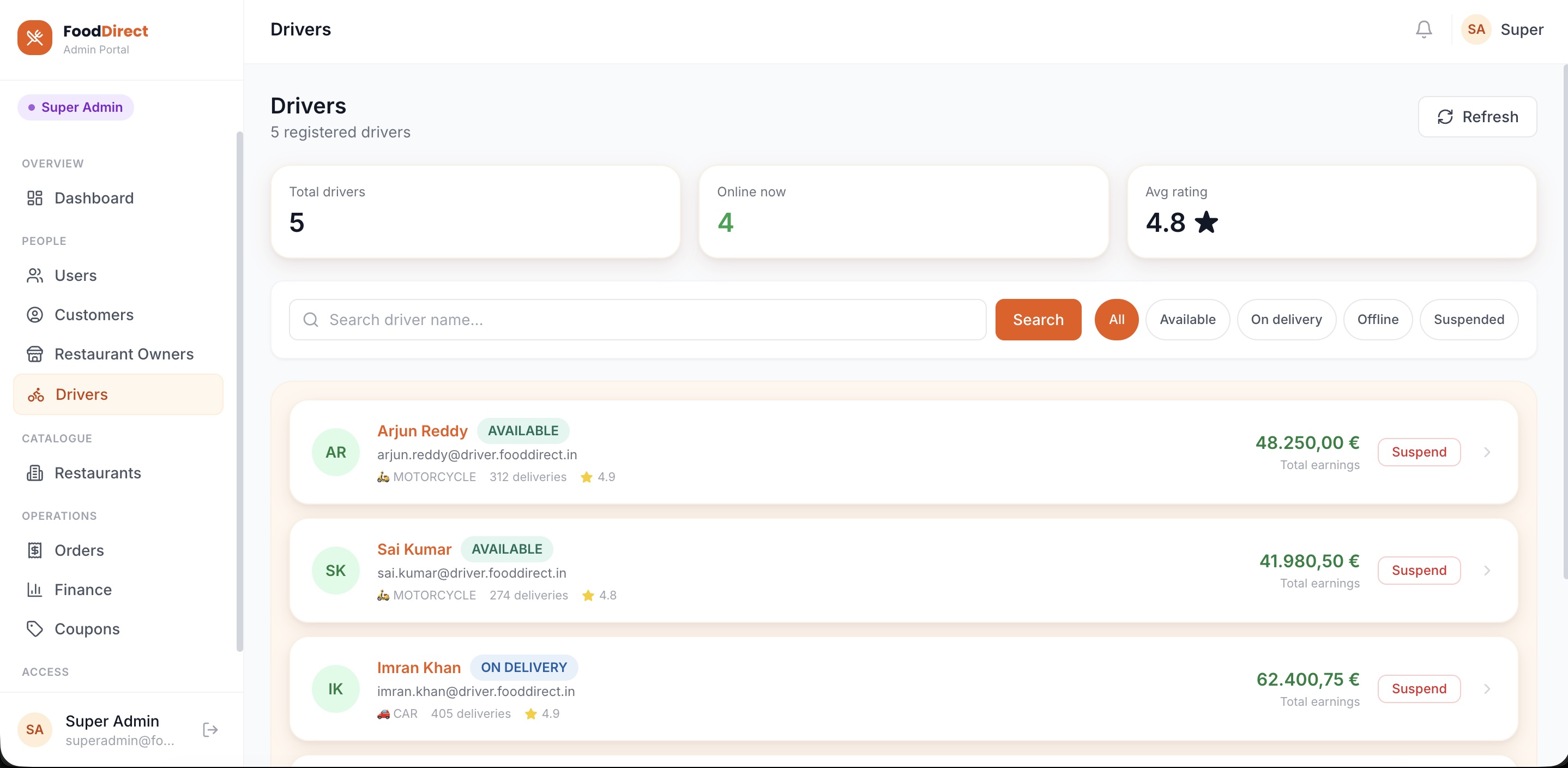Suspend driver Arjun Reddy

tap(1419, 452)
